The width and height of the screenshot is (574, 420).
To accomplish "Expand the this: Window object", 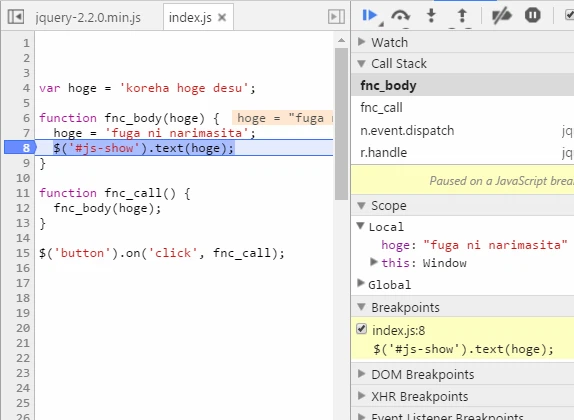I will point(374,262).
